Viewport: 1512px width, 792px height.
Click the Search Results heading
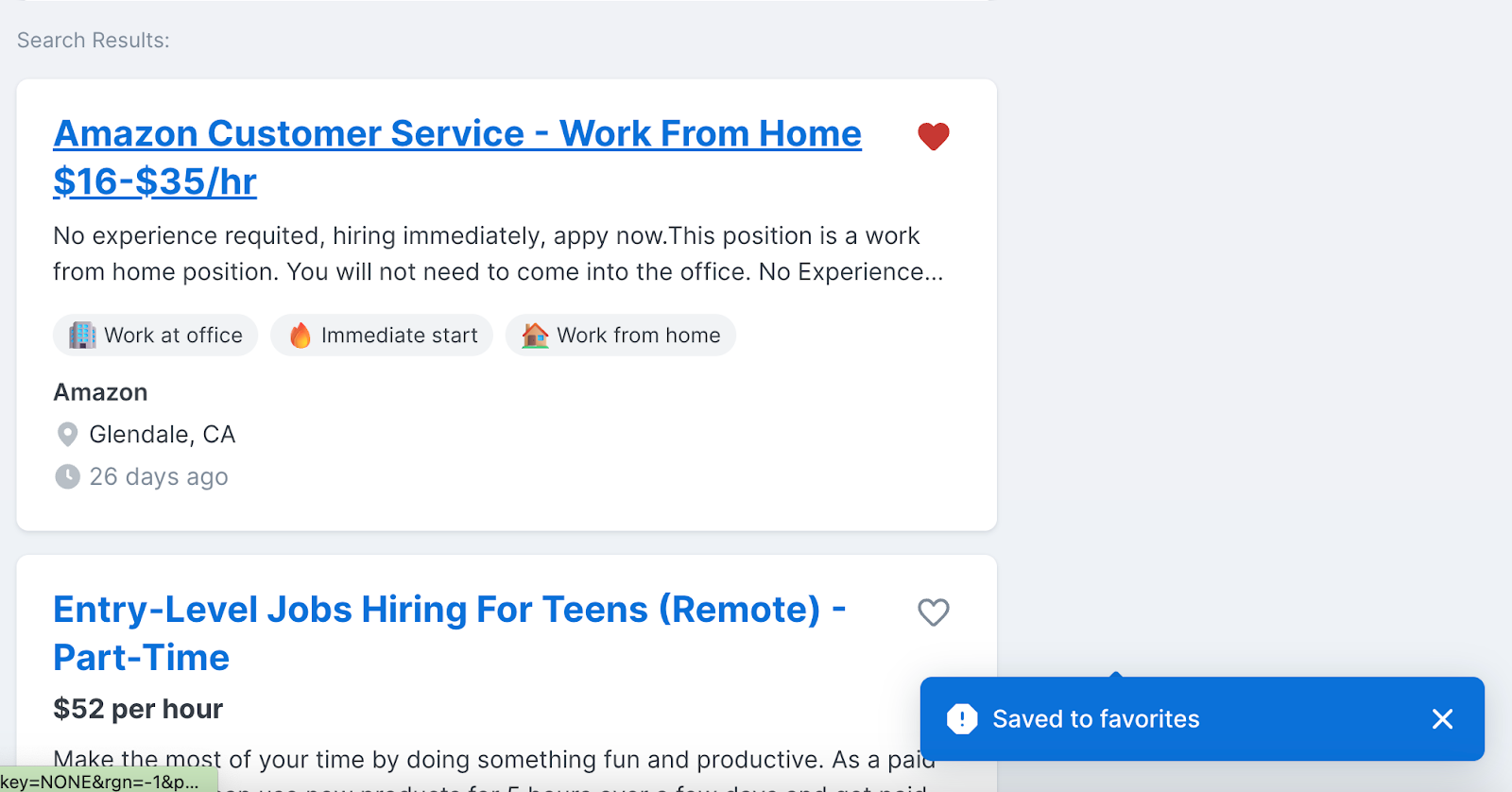point(94,41)
